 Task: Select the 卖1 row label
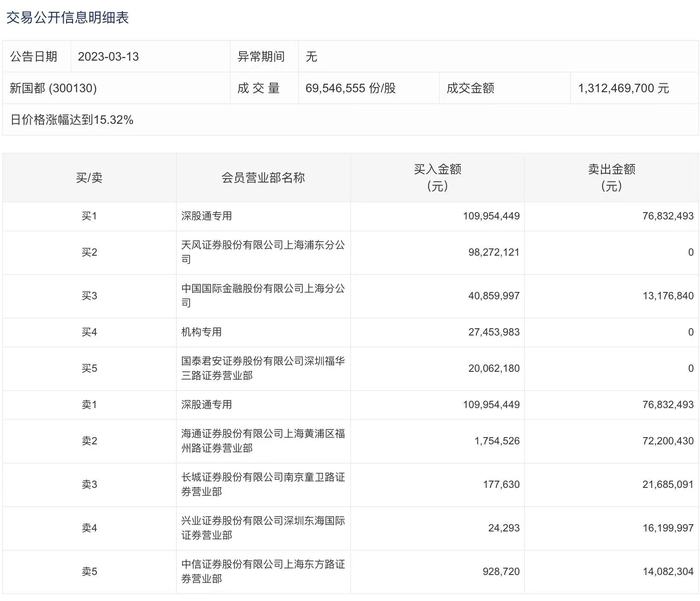[89, 405]
